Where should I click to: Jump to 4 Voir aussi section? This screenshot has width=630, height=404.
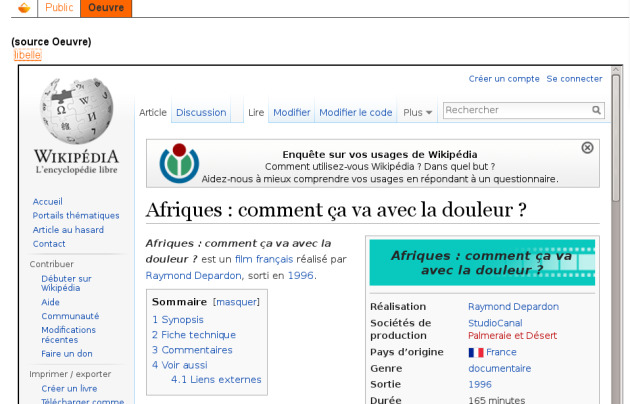coord(180,365)
